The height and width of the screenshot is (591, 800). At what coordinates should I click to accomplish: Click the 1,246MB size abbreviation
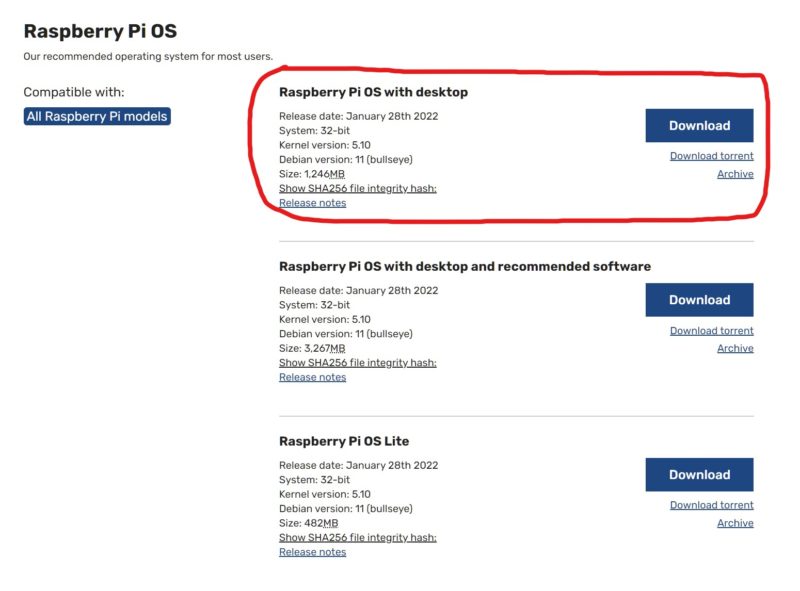[336, 174]
